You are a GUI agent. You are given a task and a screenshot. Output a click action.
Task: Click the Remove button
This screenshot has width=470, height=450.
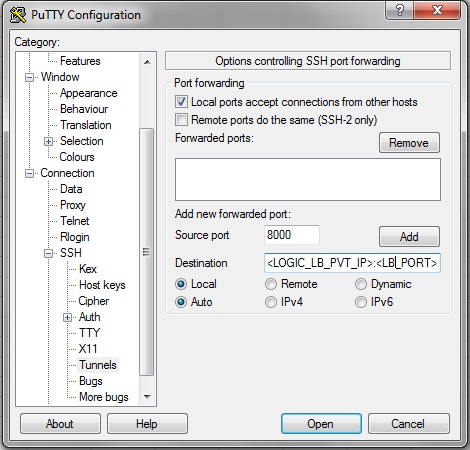pyautogui.click(x=409, y=143)
